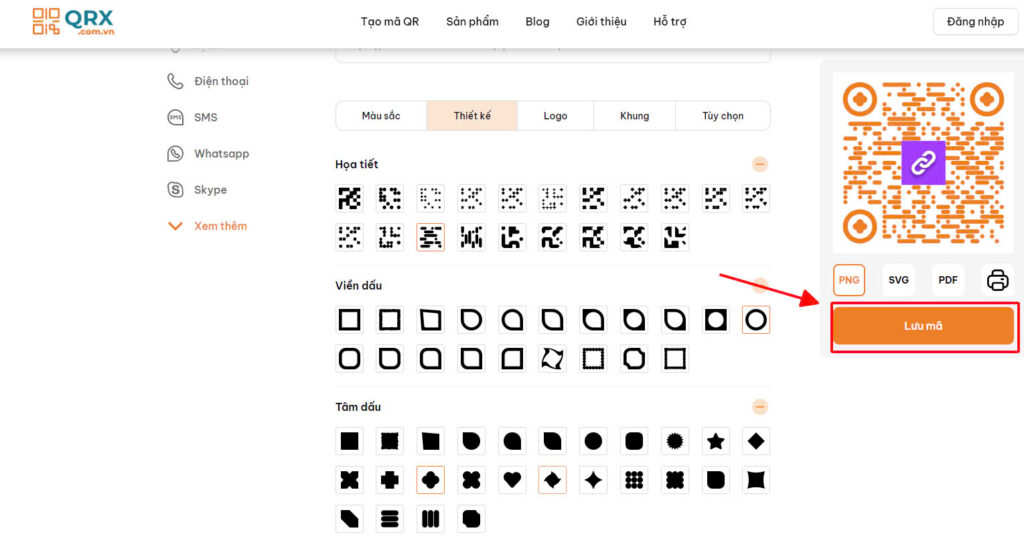Screen dimensions: 1024x555
Task: Collapse the Họa tiết section
Action: click(760, 164)
